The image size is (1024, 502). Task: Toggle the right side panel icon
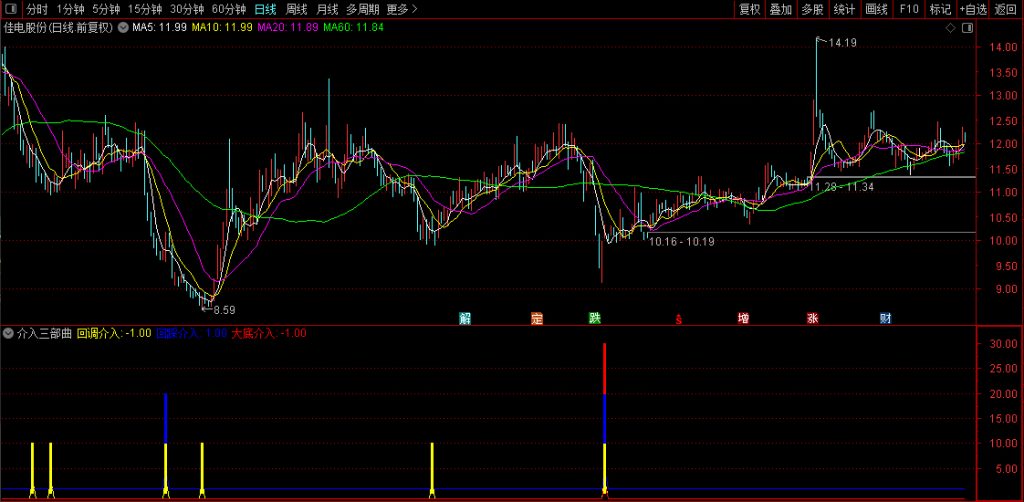(x=966, y=28)
